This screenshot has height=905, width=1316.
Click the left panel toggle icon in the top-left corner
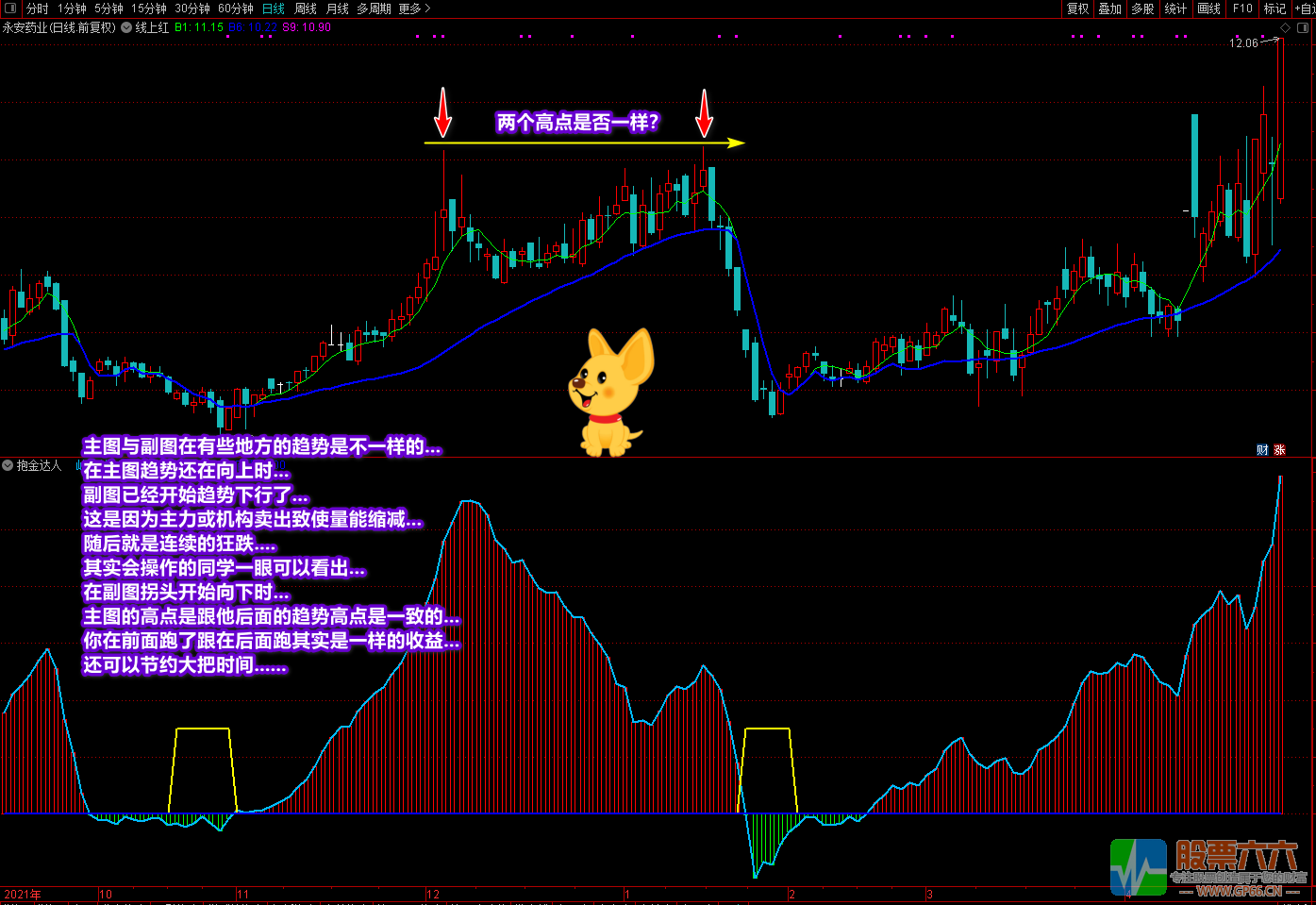pyautogui.click(x=10, y=8)
